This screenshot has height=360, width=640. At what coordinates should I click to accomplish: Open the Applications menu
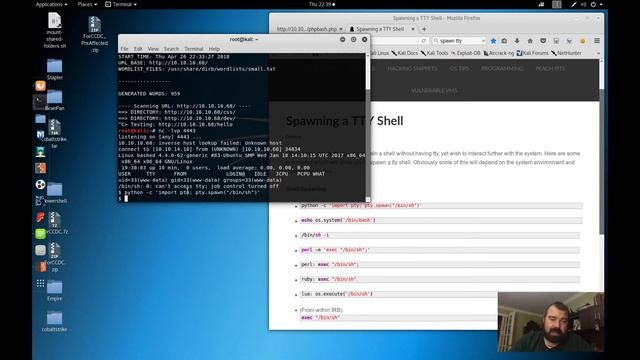(x=51, y=4)
